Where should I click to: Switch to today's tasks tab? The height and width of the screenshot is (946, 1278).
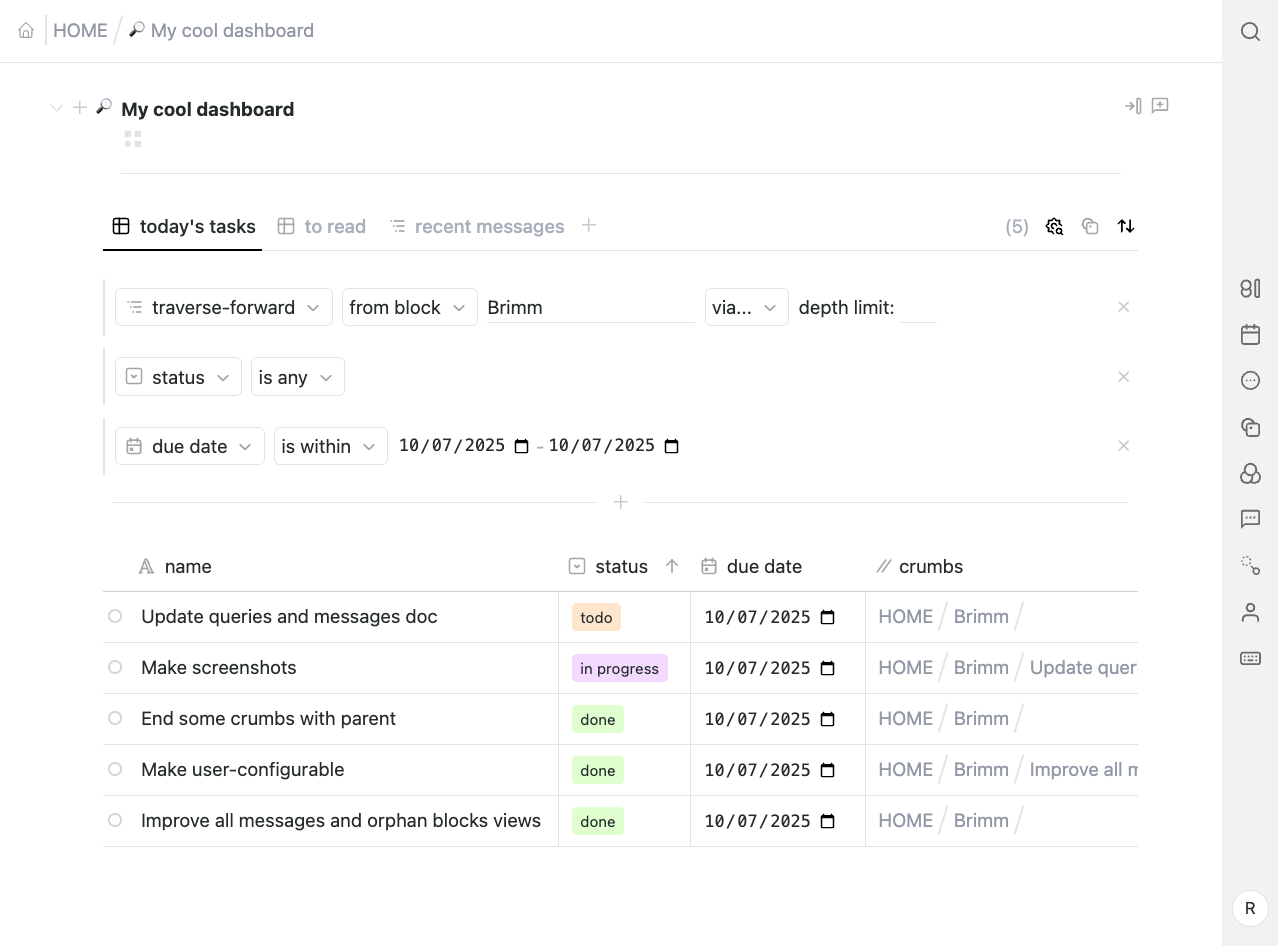[x=183, y=227]
